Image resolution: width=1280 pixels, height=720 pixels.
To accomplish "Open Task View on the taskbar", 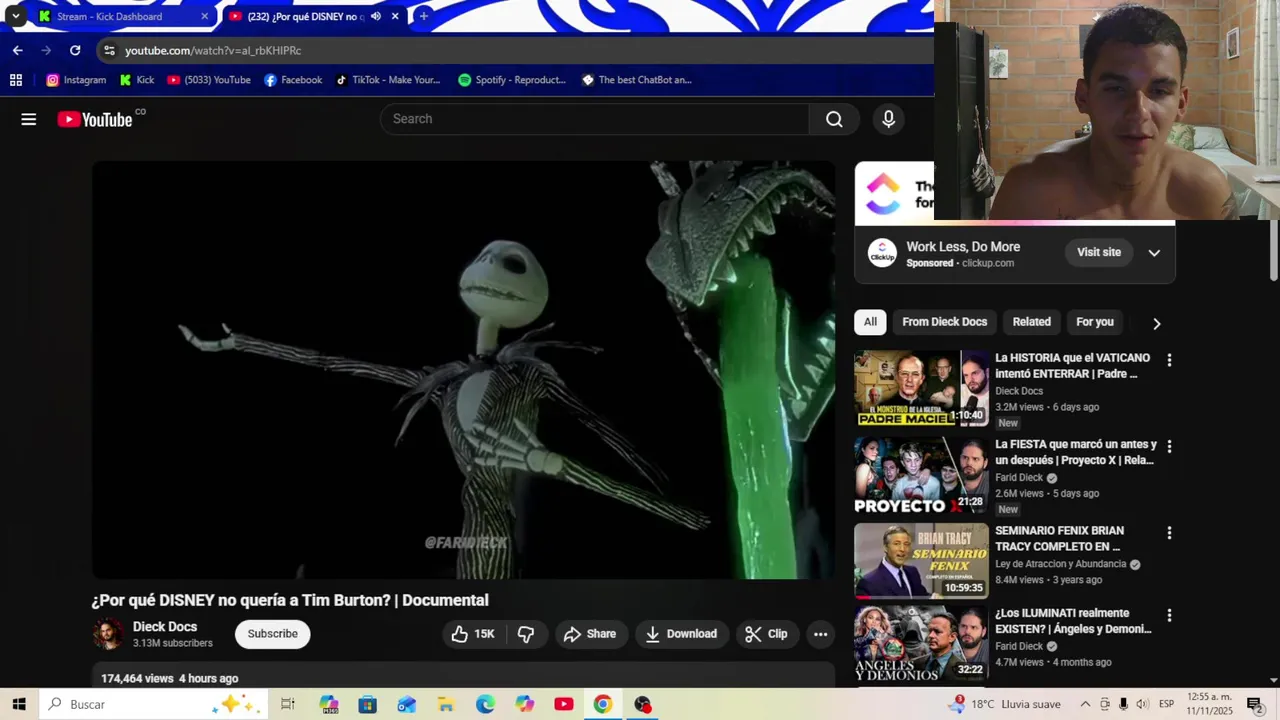I will pos(288,704).
